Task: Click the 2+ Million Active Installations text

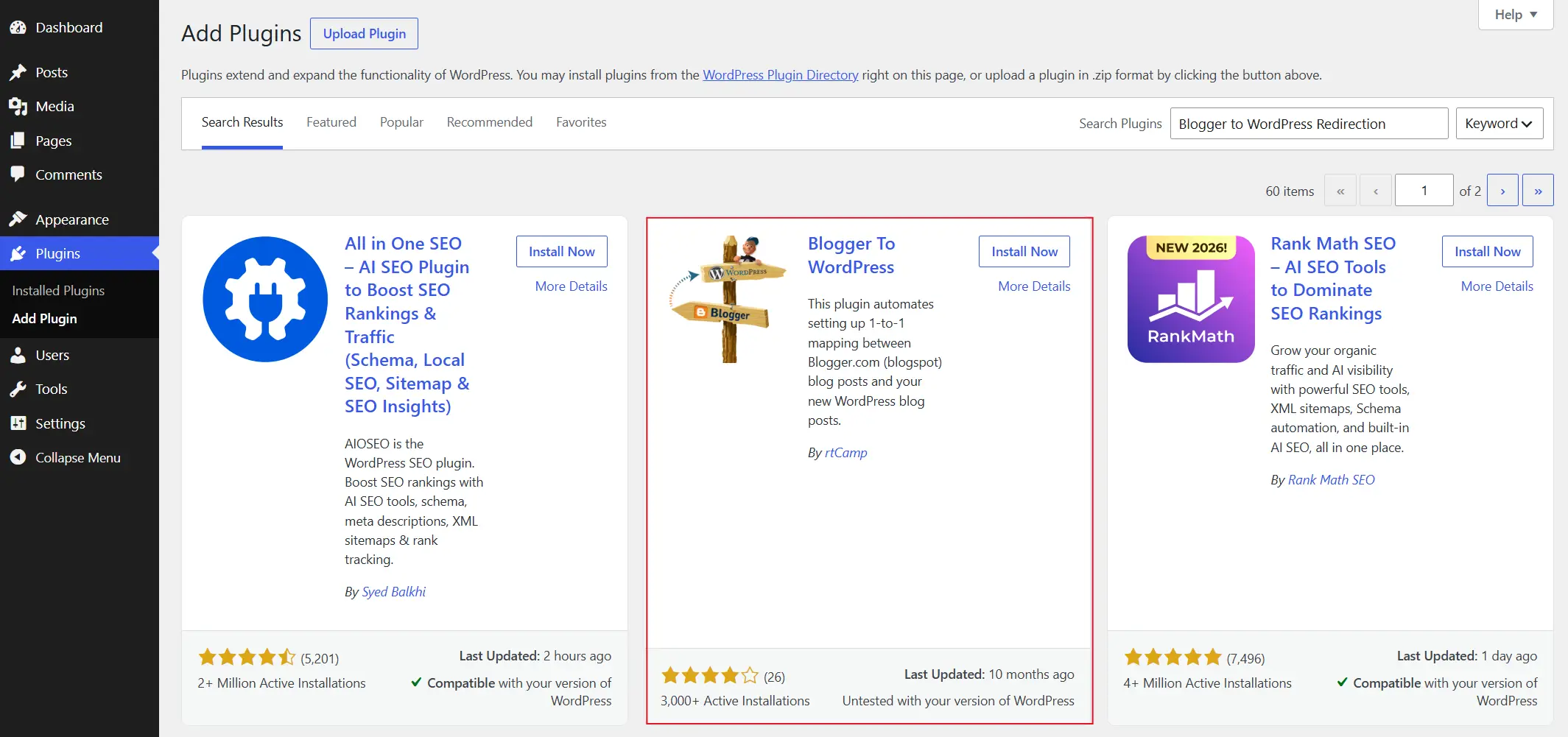Action: pos(281,683)
